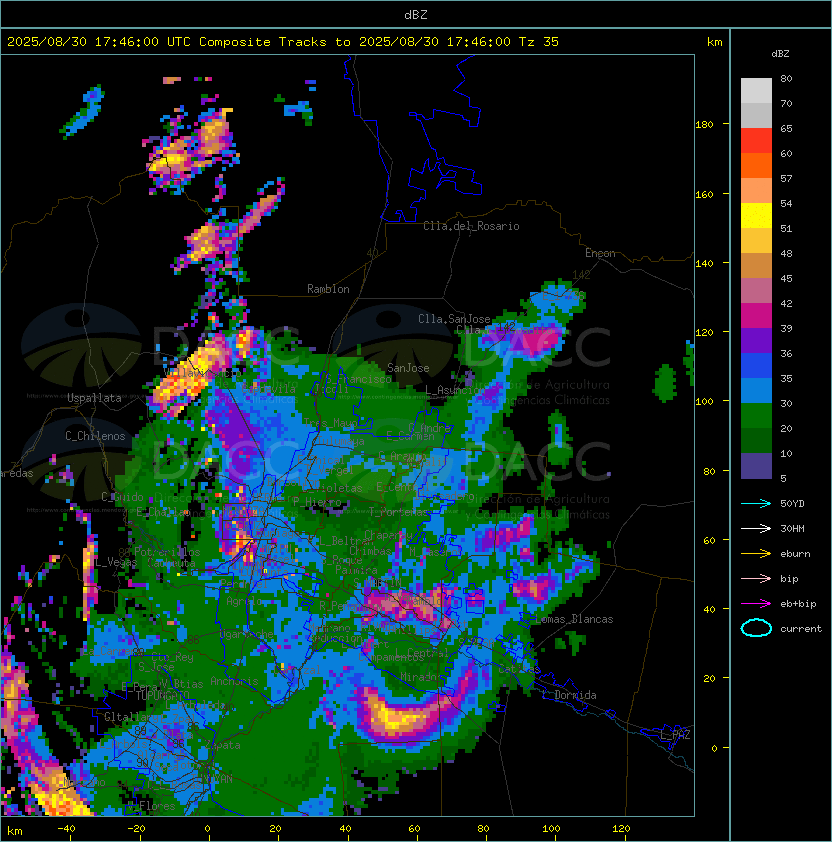Select the magenta 39–42 dBZ swatch
This screenshot has height=842, width=832.
(756, 315)
